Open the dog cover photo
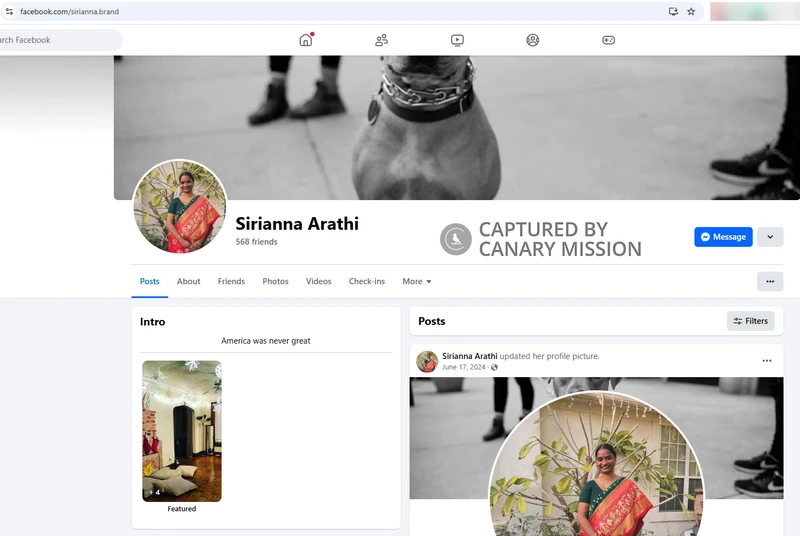The width and height of the screenshot is (800, 536). 457,127
